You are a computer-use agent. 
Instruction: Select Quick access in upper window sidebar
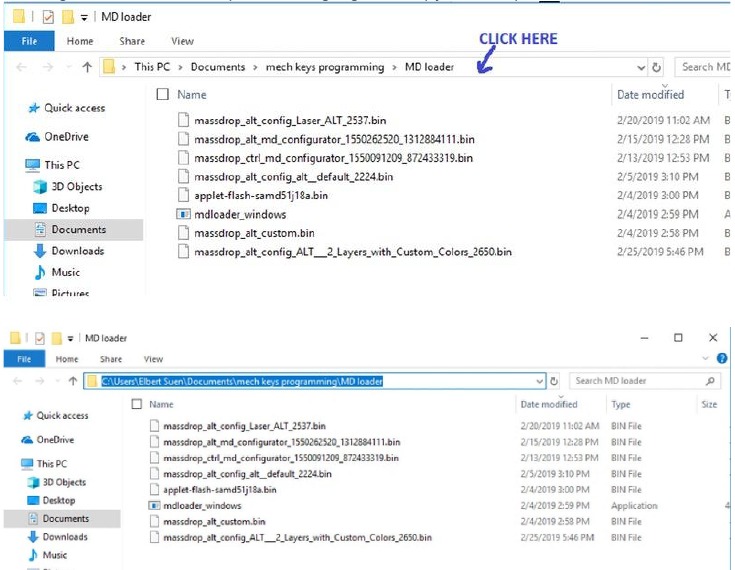click(67, 108)
